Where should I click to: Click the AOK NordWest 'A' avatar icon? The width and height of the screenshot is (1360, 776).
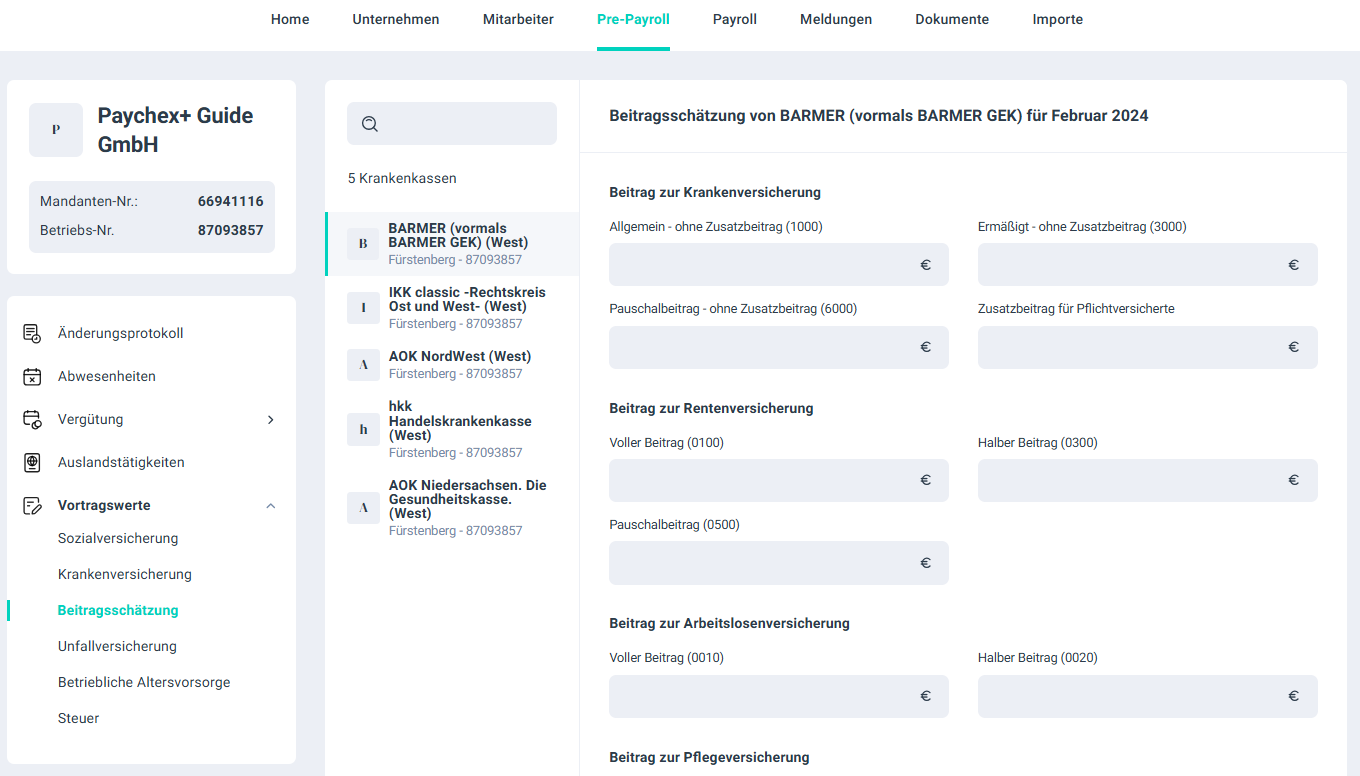point(363,365)
